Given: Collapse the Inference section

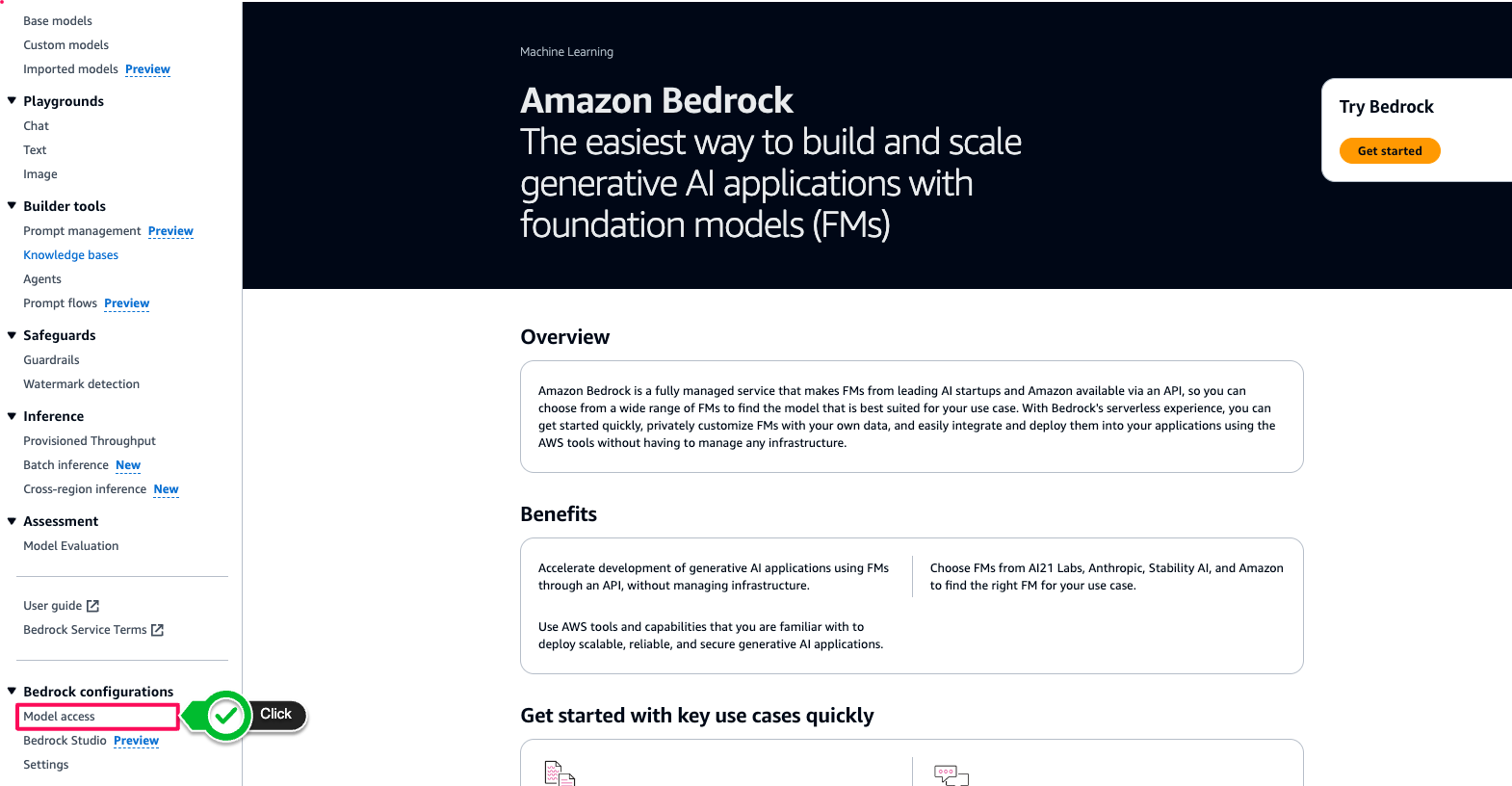Looking at the screenshot, I should (12, 416).
